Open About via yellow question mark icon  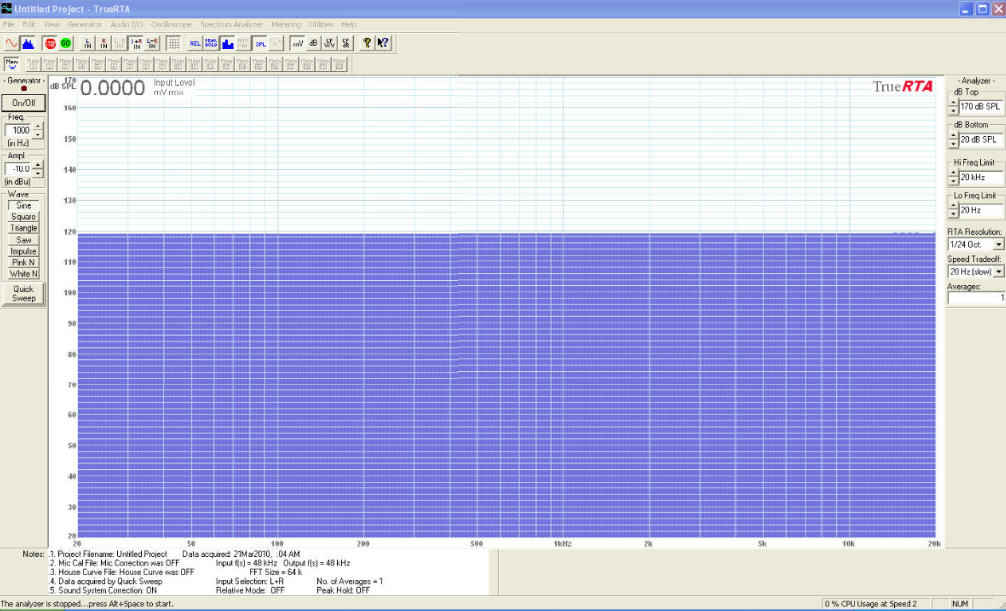click(367, 44)
